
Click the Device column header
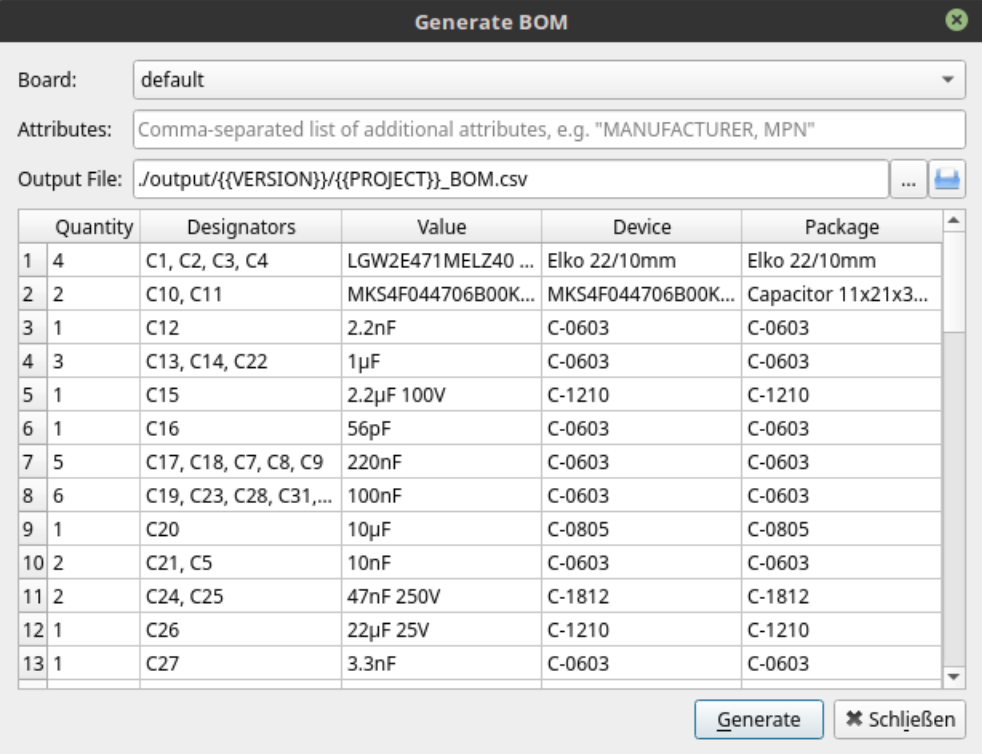[641, 227]
